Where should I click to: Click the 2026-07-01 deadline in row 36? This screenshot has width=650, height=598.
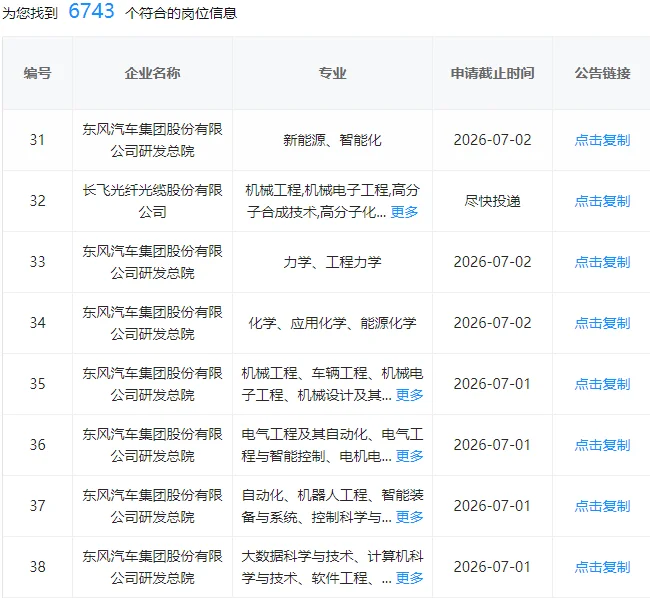coord(492,445)
